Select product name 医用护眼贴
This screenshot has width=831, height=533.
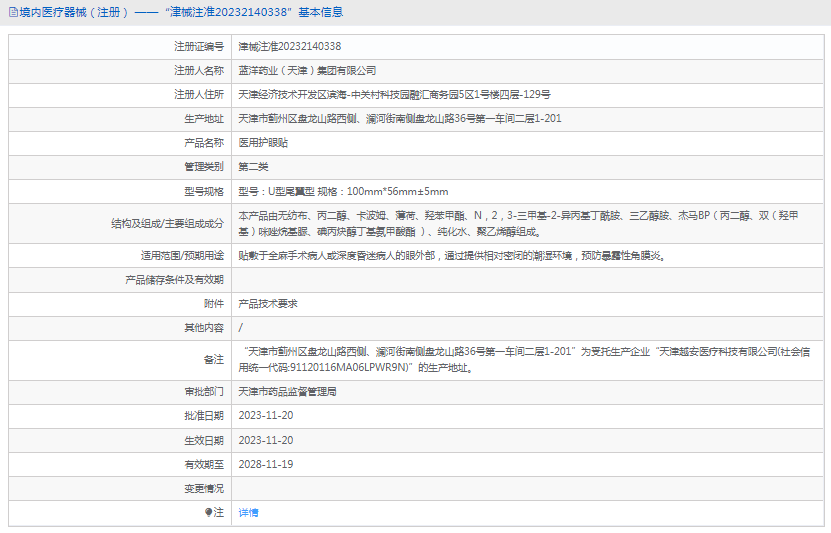point(263,143)
